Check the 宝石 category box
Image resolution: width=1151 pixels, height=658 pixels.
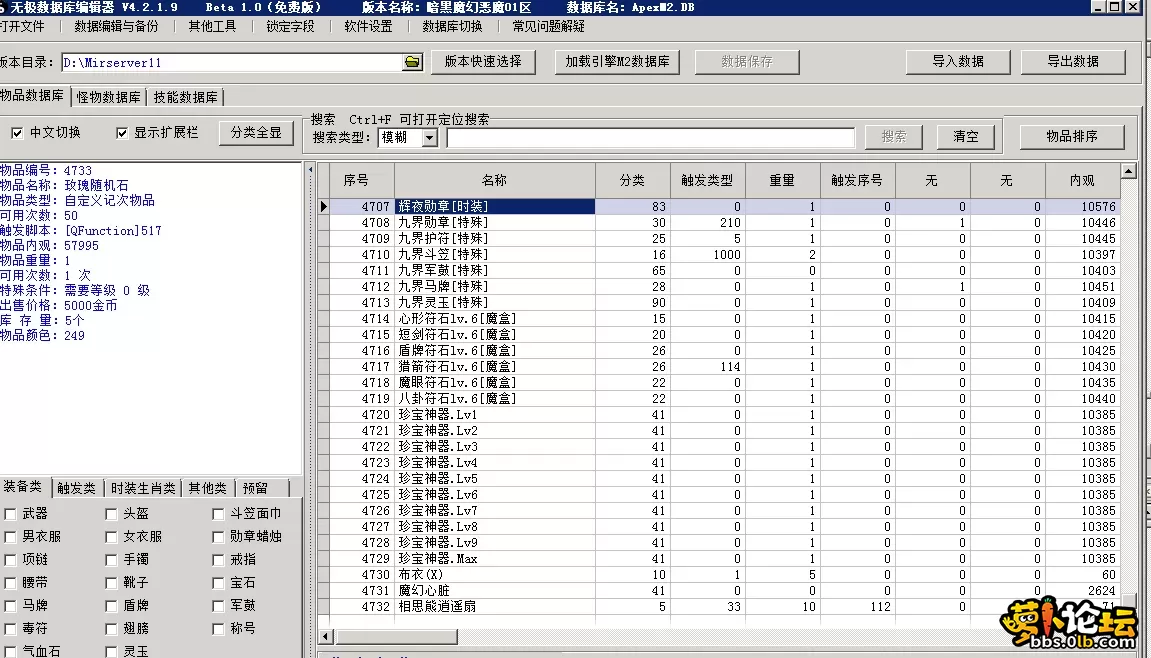coord(218,583)
